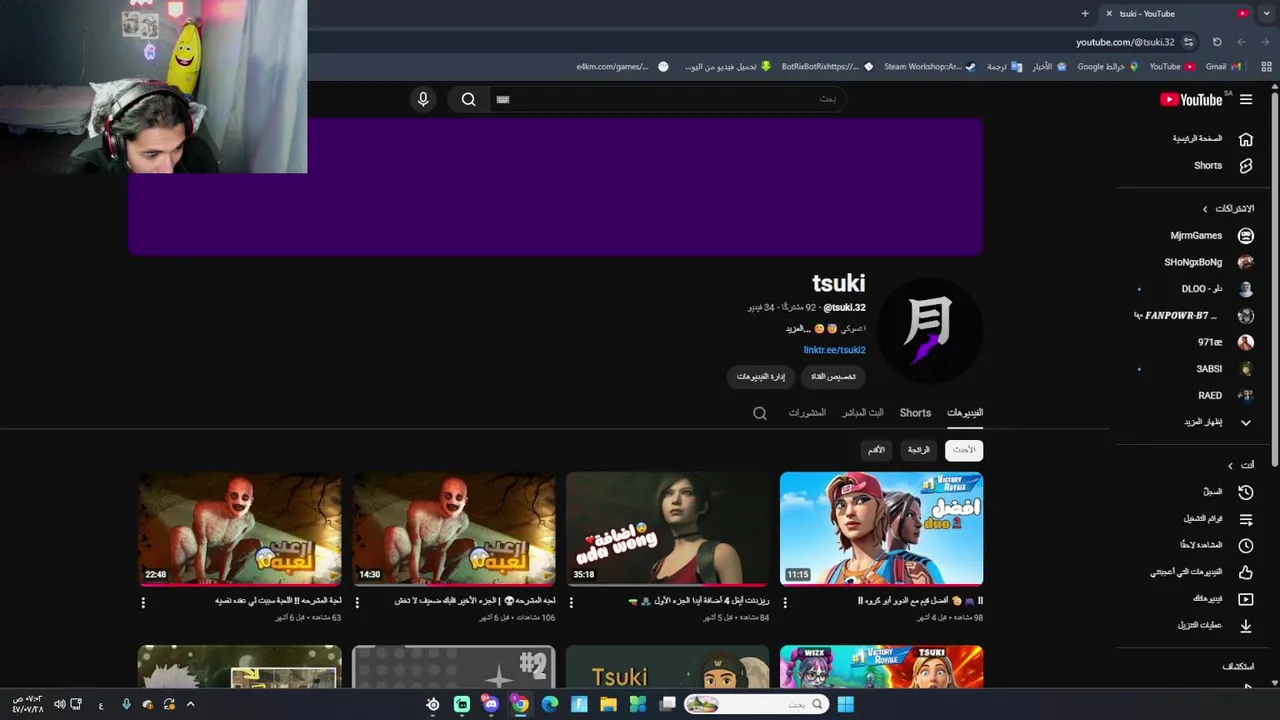Open options menu for Ada Wong video
This screenshot has width=1280, height=720.
(571, 602)
